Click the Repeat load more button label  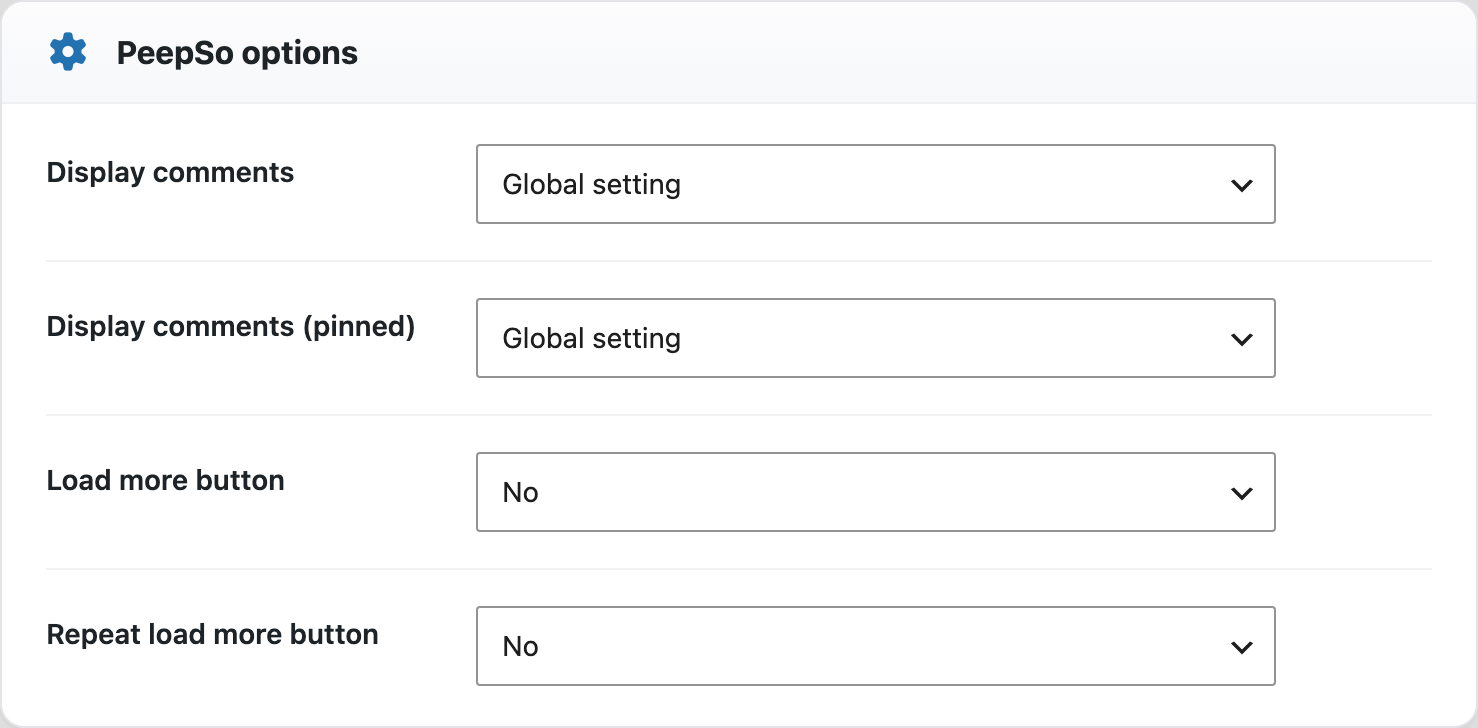212,635
